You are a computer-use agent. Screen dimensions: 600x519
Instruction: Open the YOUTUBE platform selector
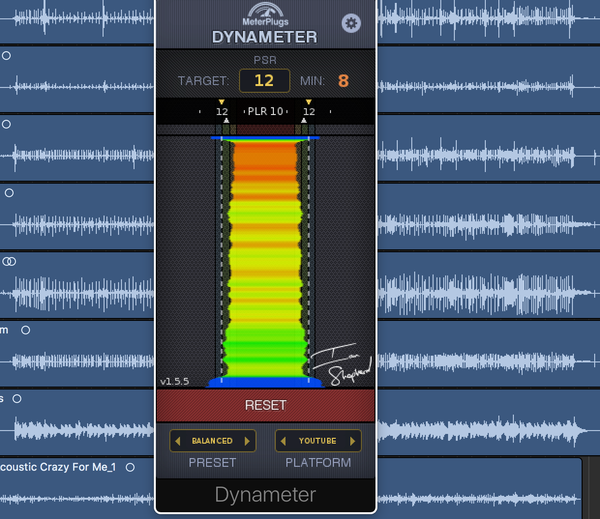tap(318, 441)
